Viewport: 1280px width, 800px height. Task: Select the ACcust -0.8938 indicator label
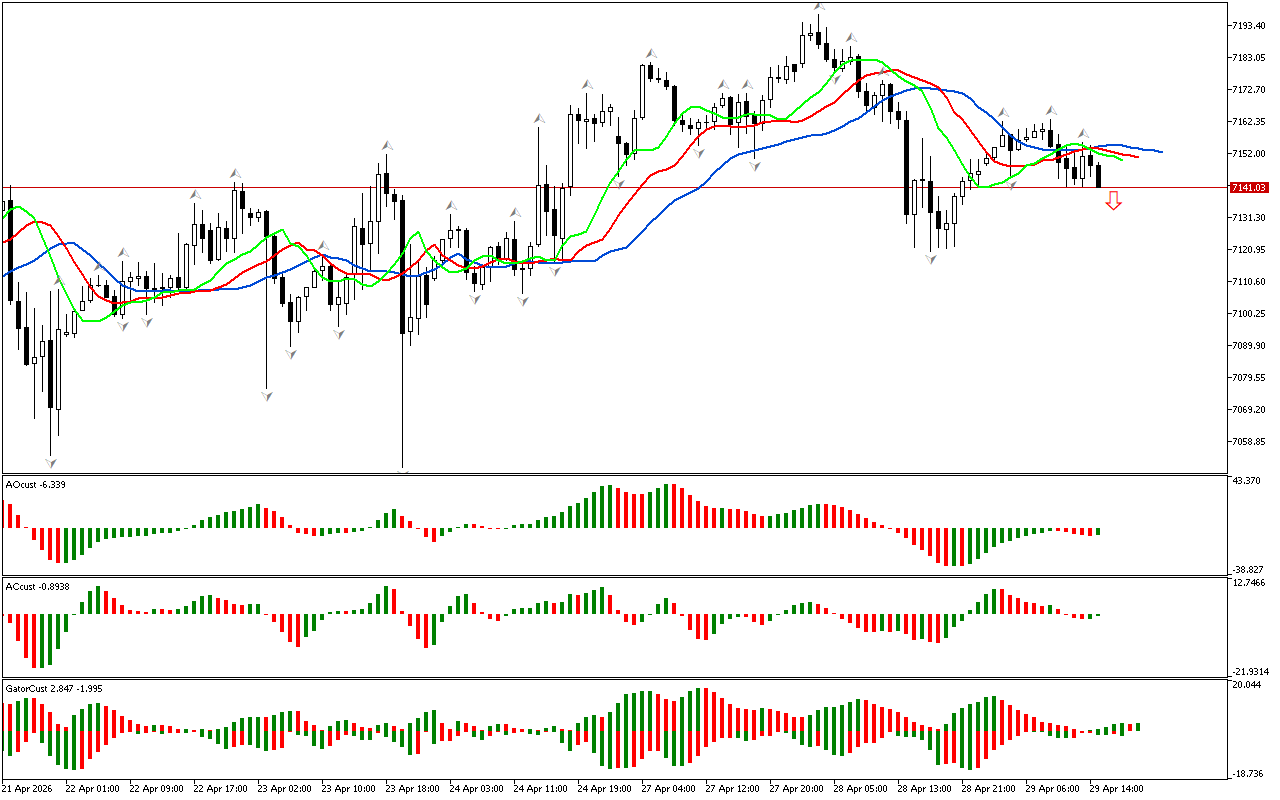click(37, 587)
